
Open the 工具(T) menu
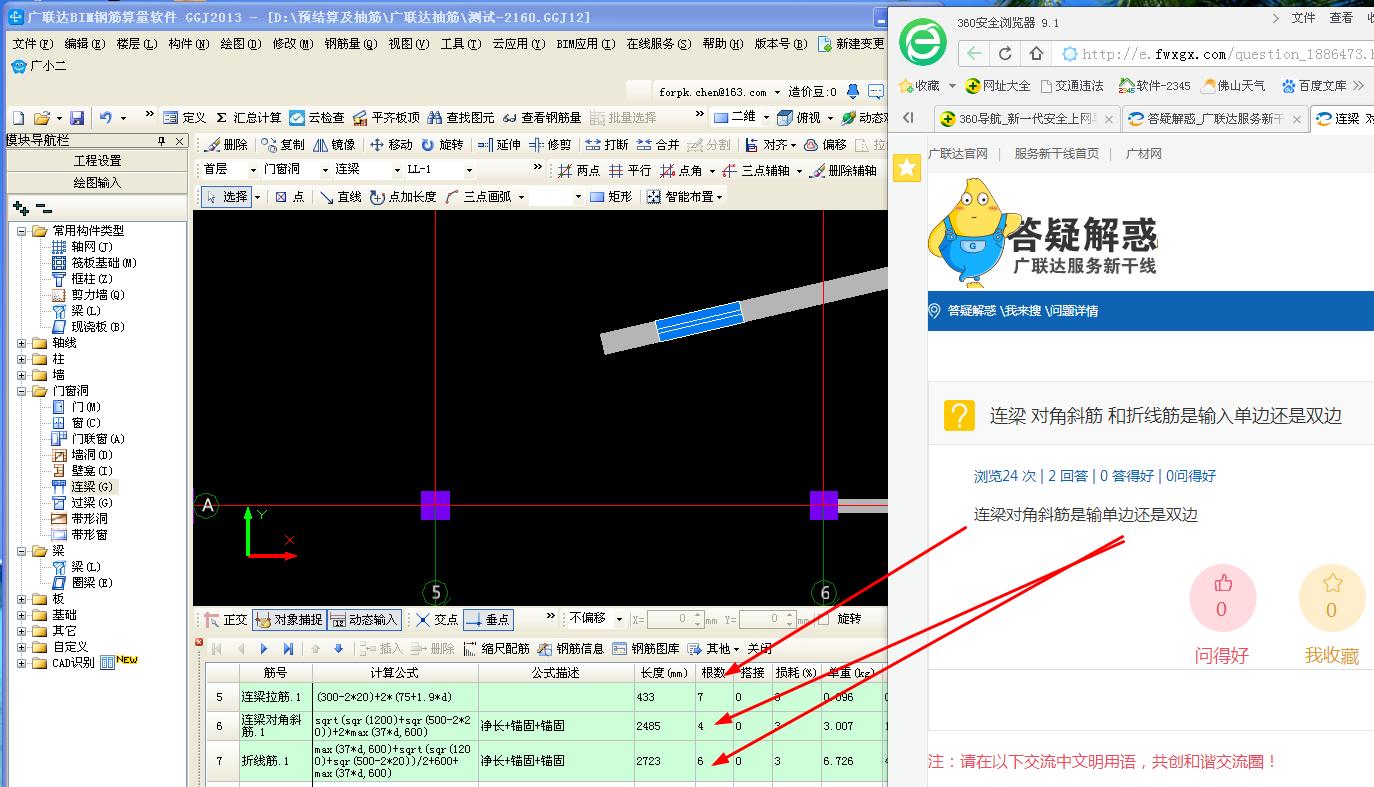pos(460,44)
